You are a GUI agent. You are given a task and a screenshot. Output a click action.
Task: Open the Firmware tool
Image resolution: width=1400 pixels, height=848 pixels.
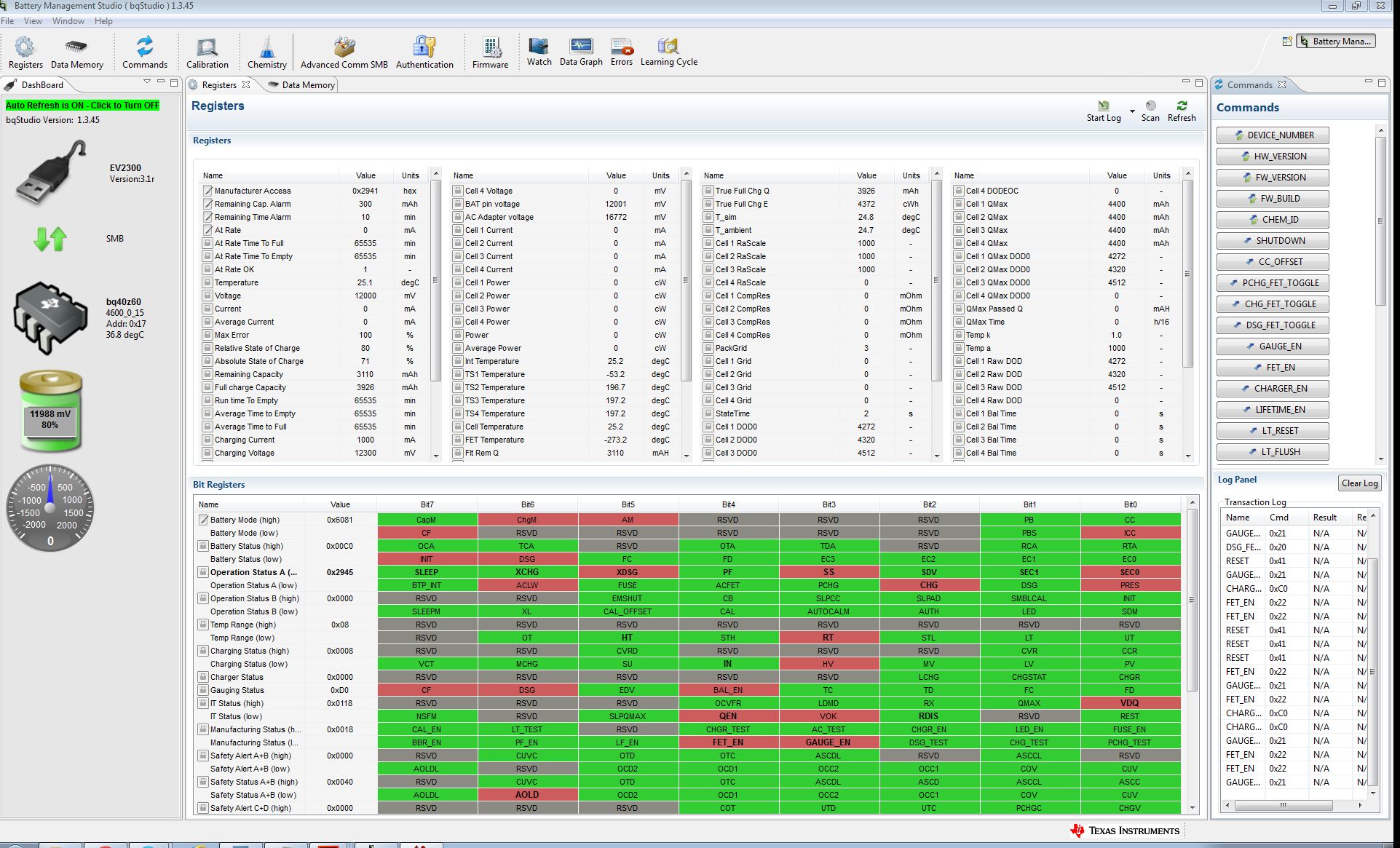[490, 52]
